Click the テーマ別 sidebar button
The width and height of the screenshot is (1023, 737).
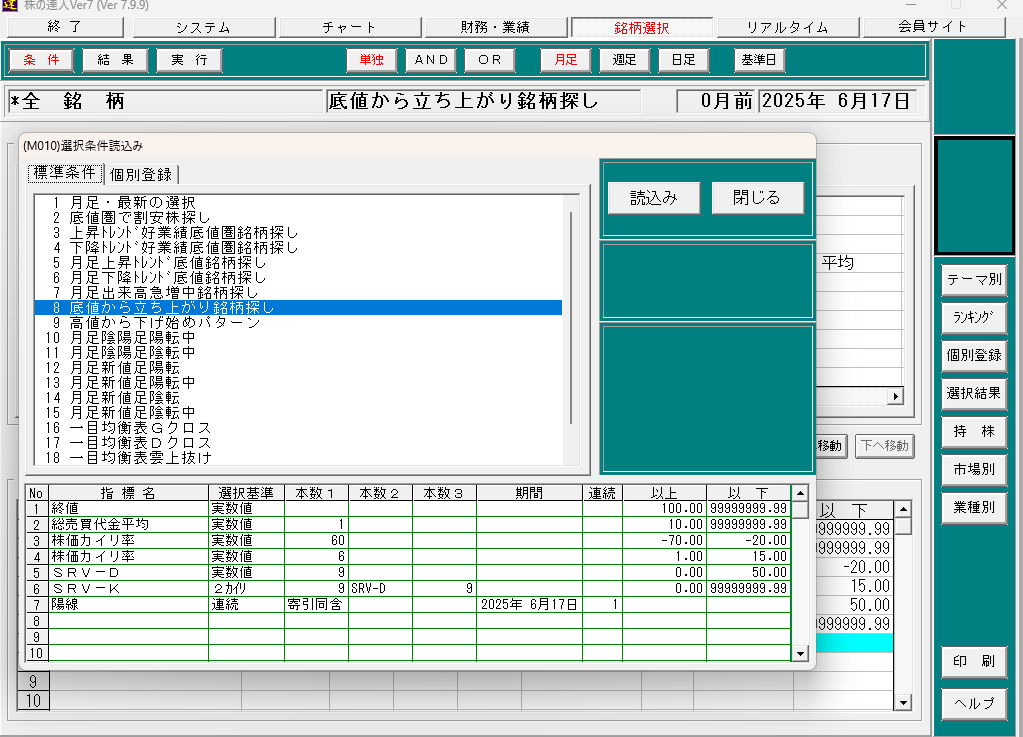(974, 280)
